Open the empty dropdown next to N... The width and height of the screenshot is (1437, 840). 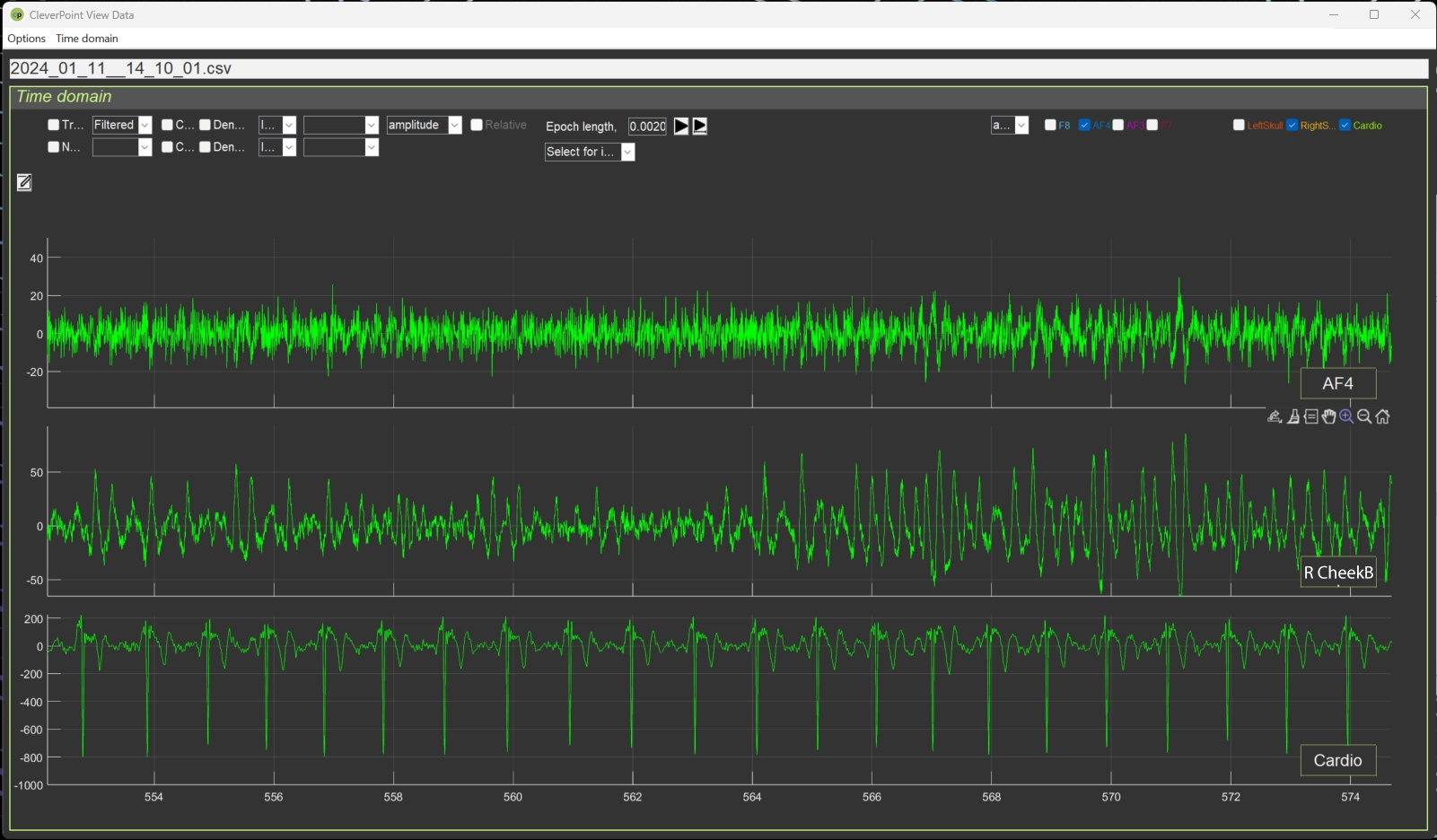pos(122,147)
